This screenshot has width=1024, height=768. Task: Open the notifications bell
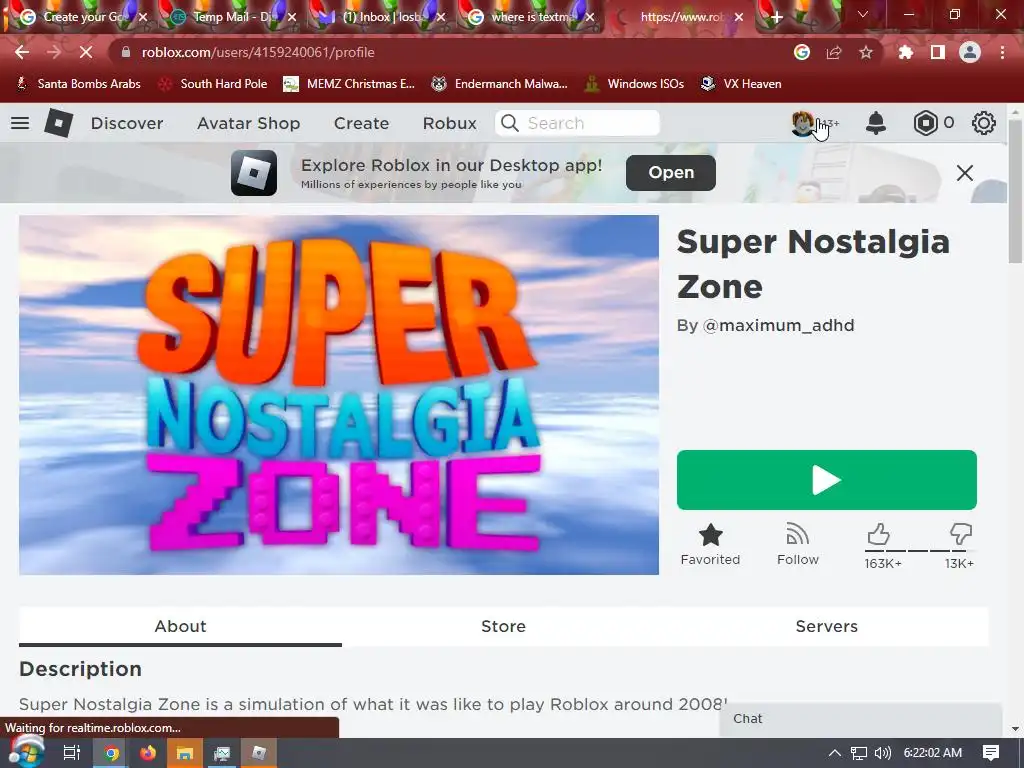click(875, 123)
